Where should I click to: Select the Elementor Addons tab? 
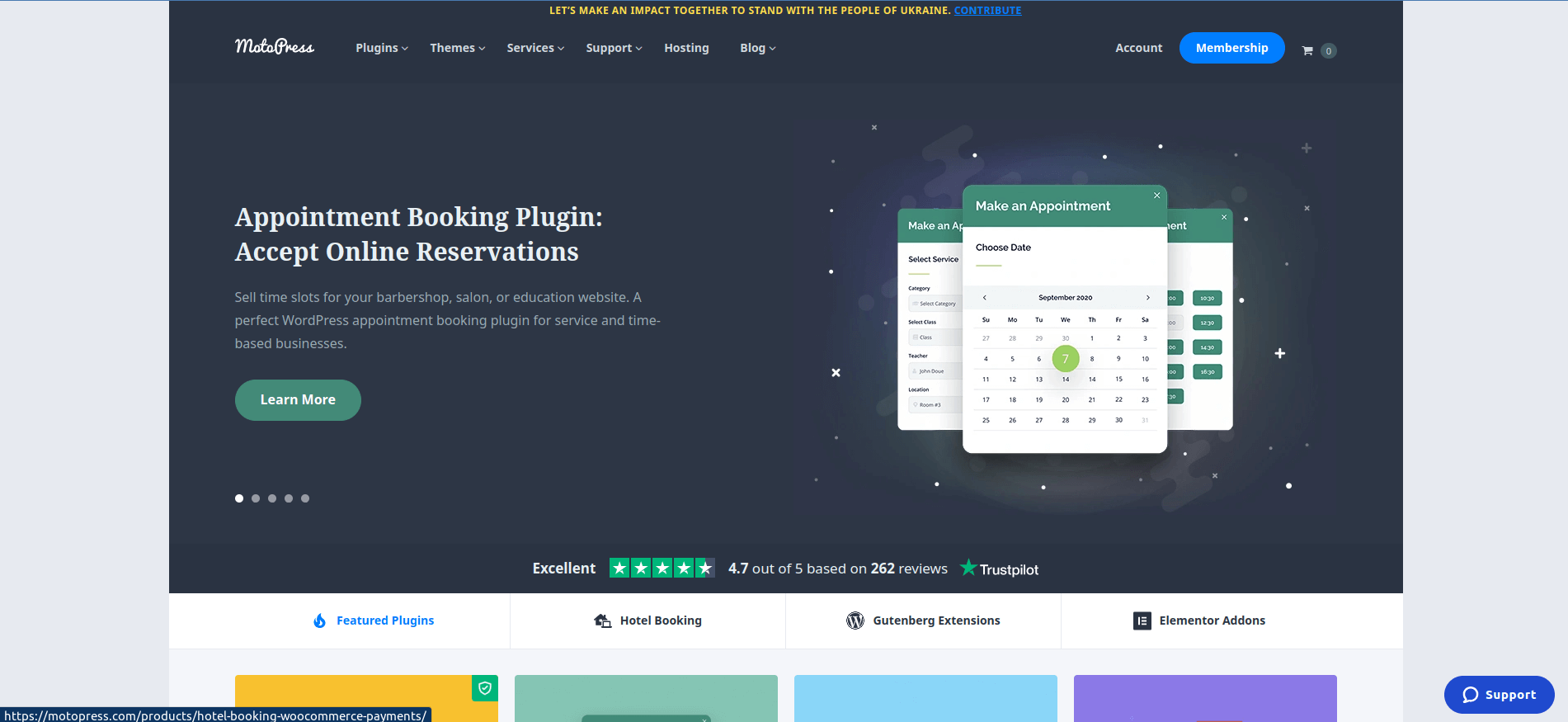pyautogui.click(x=1199, y=621)
